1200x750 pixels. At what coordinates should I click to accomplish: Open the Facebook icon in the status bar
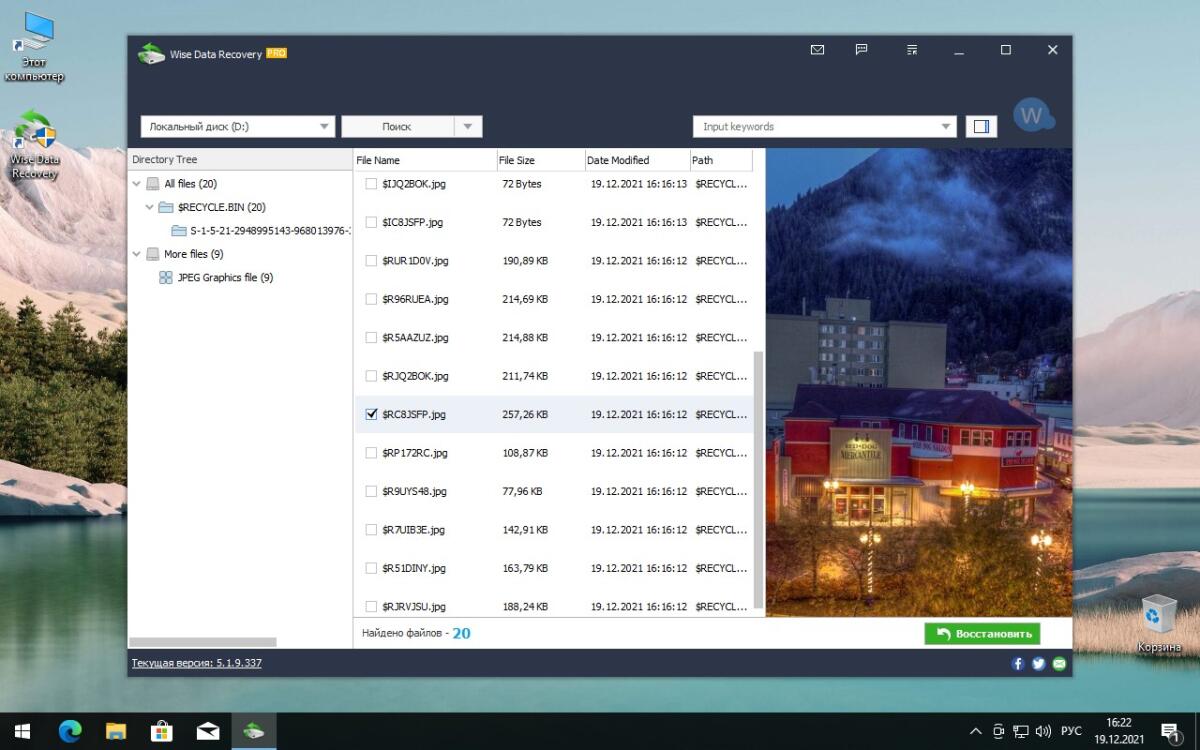point(1017,663)
